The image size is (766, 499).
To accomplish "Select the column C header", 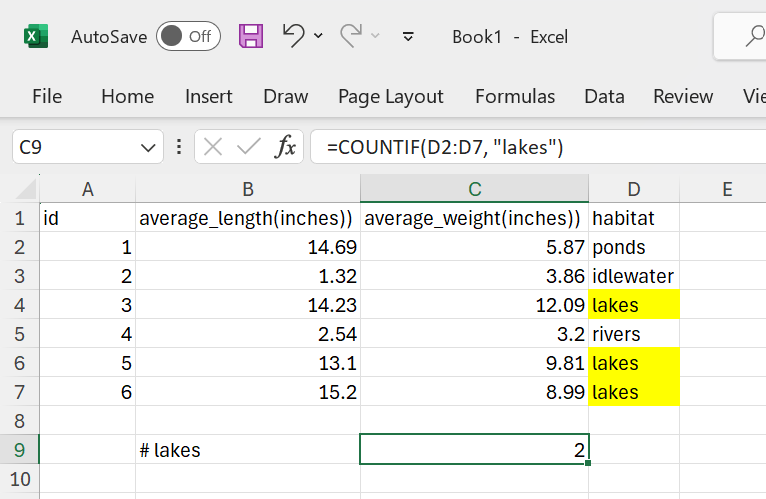I will pyautogui.click(x=474, y=189).
